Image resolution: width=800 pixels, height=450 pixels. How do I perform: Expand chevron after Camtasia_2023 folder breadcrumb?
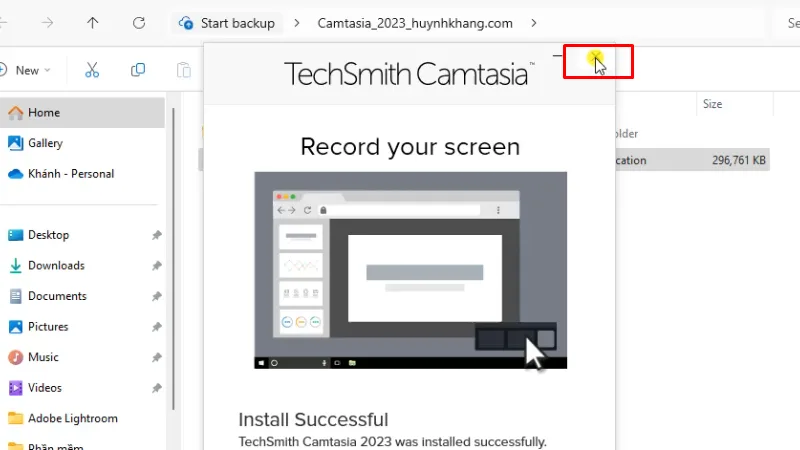click(x=534, y=22)
